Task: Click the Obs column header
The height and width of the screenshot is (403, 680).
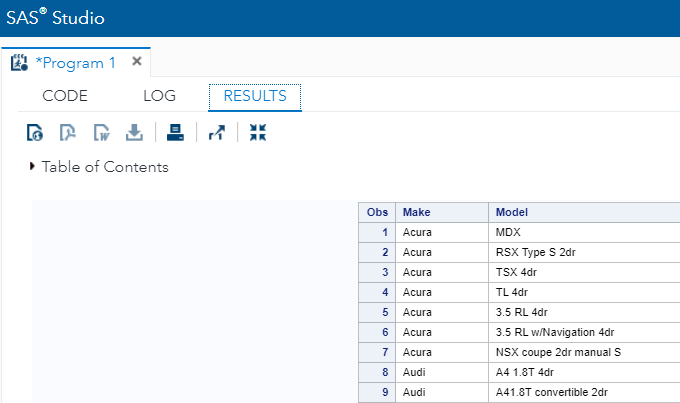Action: [x=377, y=212]
